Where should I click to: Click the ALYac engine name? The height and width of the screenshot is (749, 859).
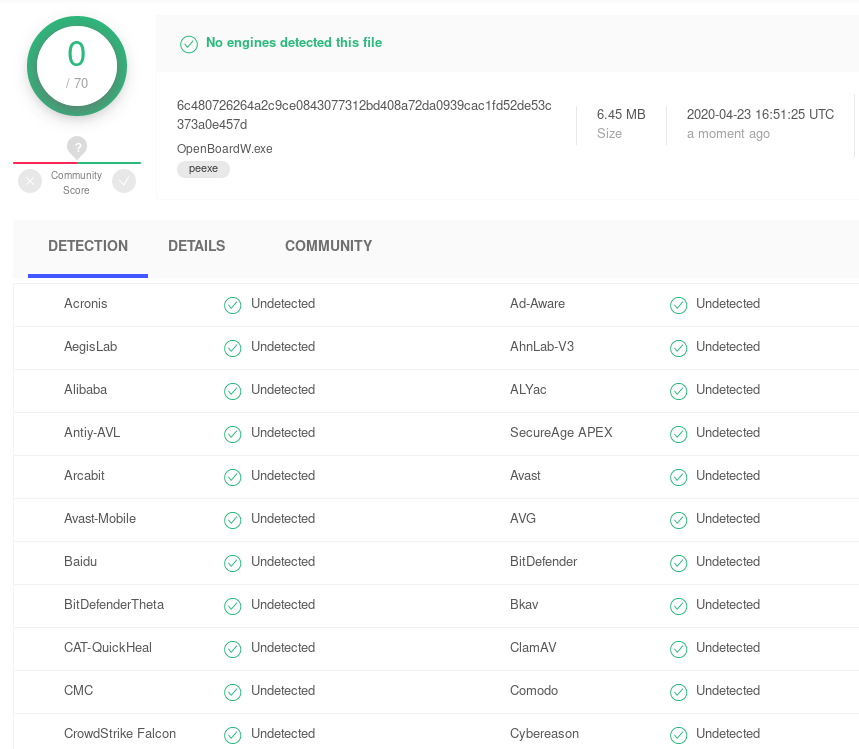click(528, 390)
